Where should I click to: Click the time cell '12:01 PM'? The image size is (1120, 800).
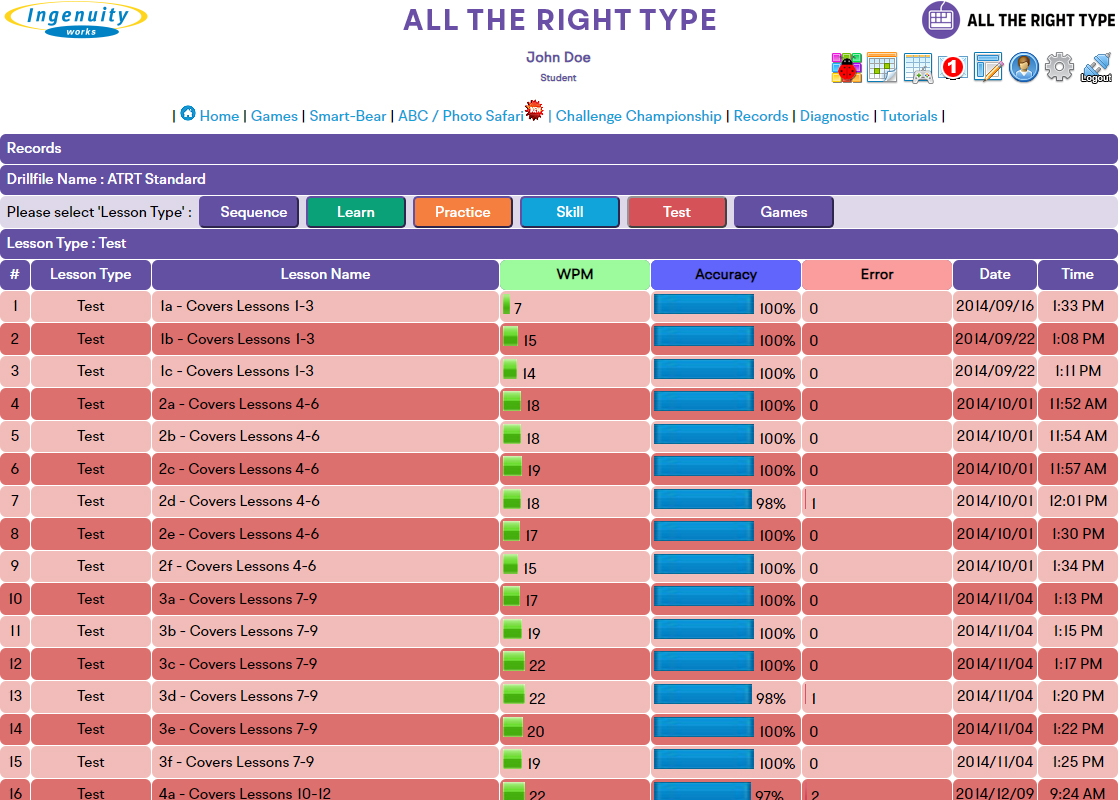coord(1078,501)
